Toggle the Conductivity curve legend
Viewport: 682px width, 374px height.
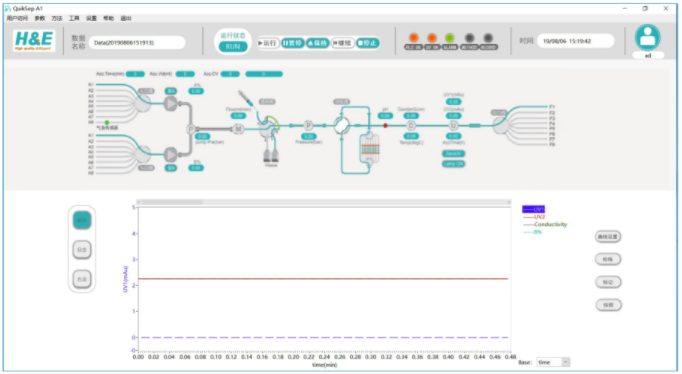545,224
